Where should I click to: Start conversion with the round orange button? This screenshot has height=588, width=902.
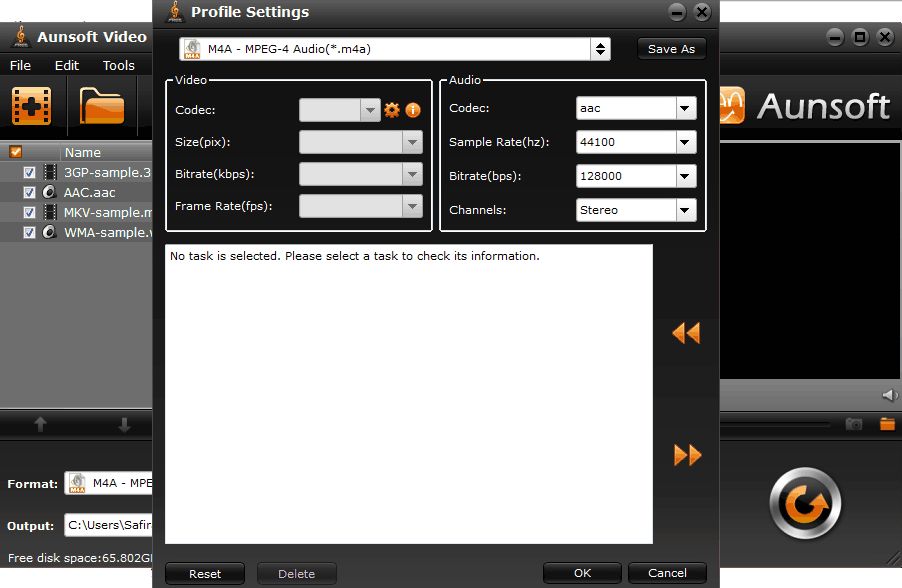tap(805, 504)
